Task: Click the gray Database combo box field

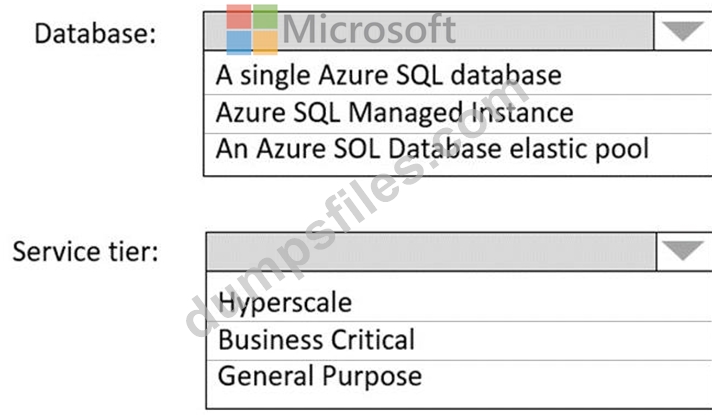Action: [x=429, y=31]
